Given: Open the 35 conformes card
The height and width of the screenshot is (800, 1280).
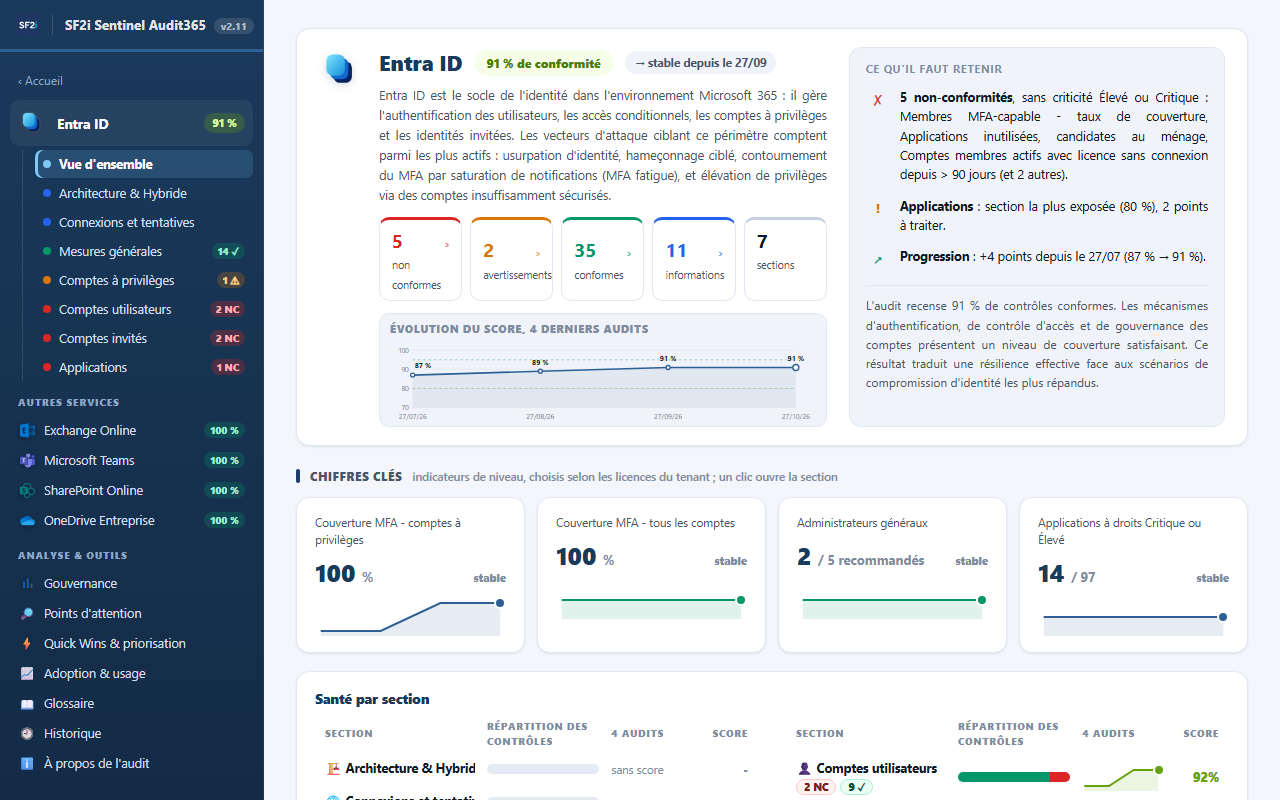Looking at the screenshot, I should point(602,259).
